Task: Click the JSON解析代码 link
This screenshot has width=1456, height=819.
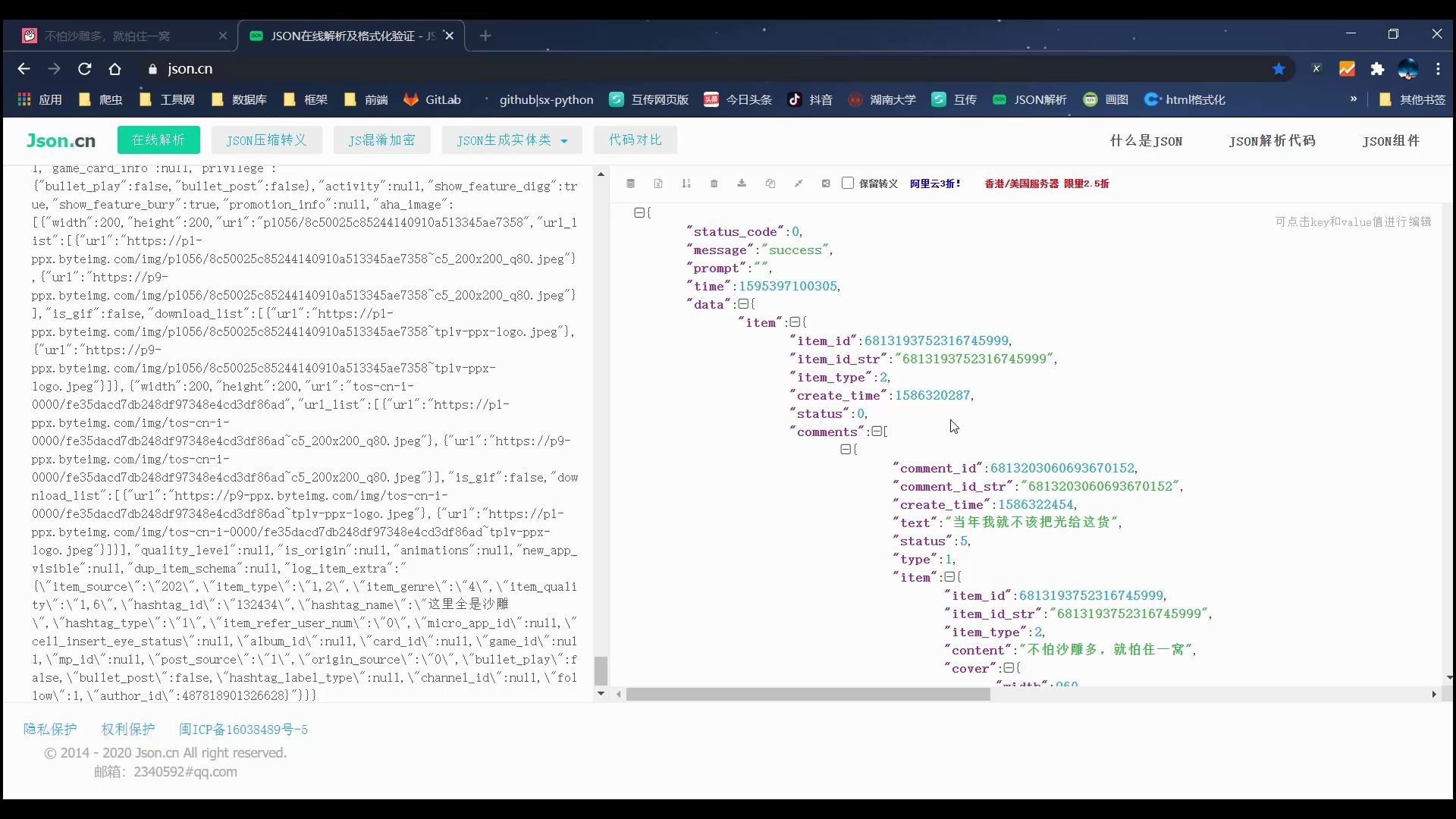Action: [1272, 140]
